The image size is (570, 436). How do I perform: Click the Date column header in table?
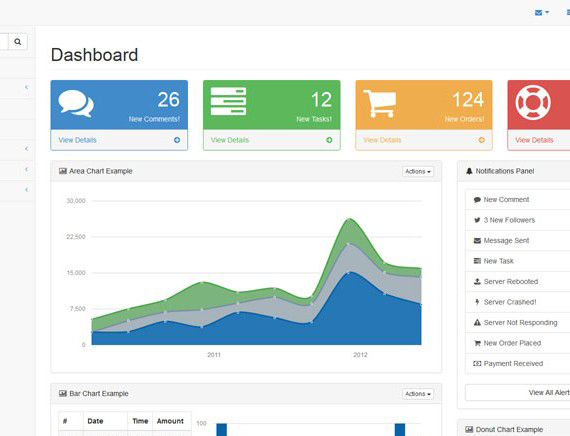tap(105, 421)
